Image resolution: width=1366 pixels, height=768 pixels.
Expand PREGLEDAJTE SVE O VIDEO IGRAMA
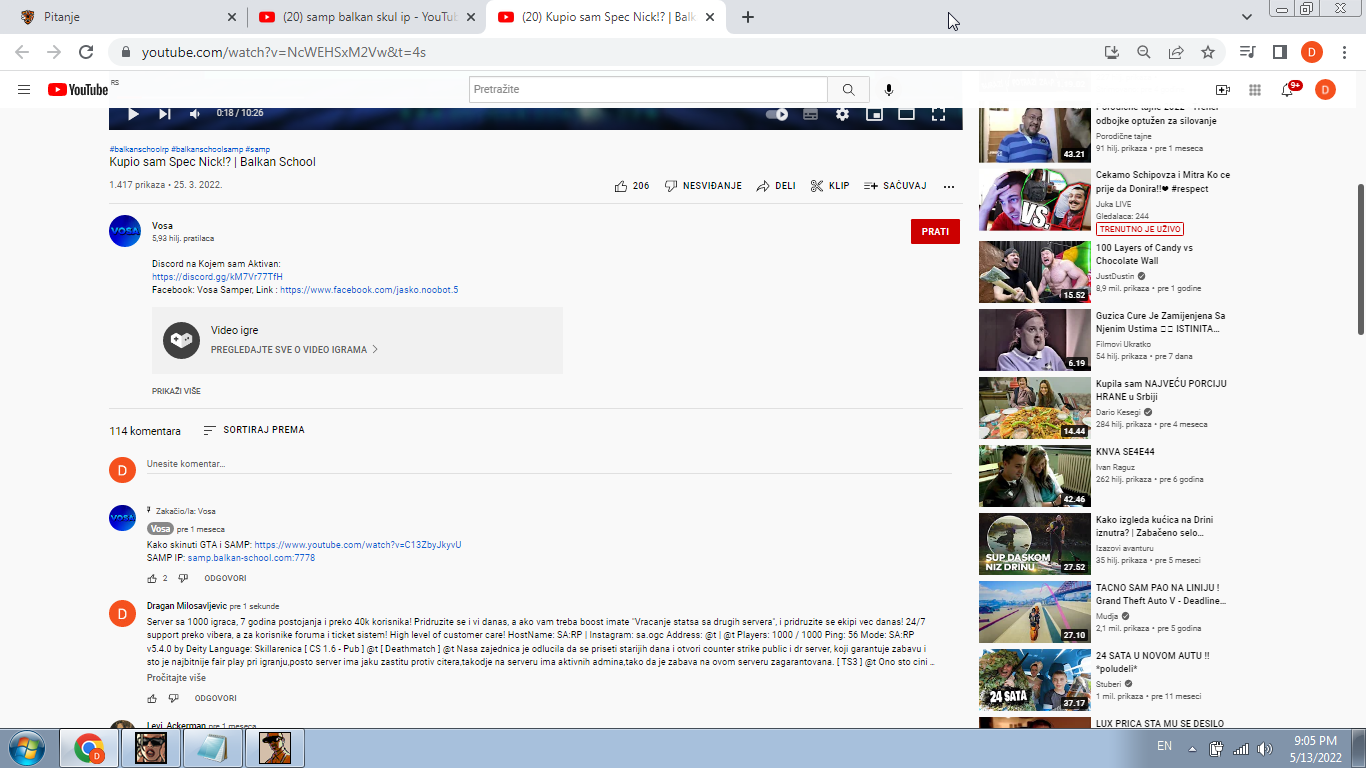[294, 350]
